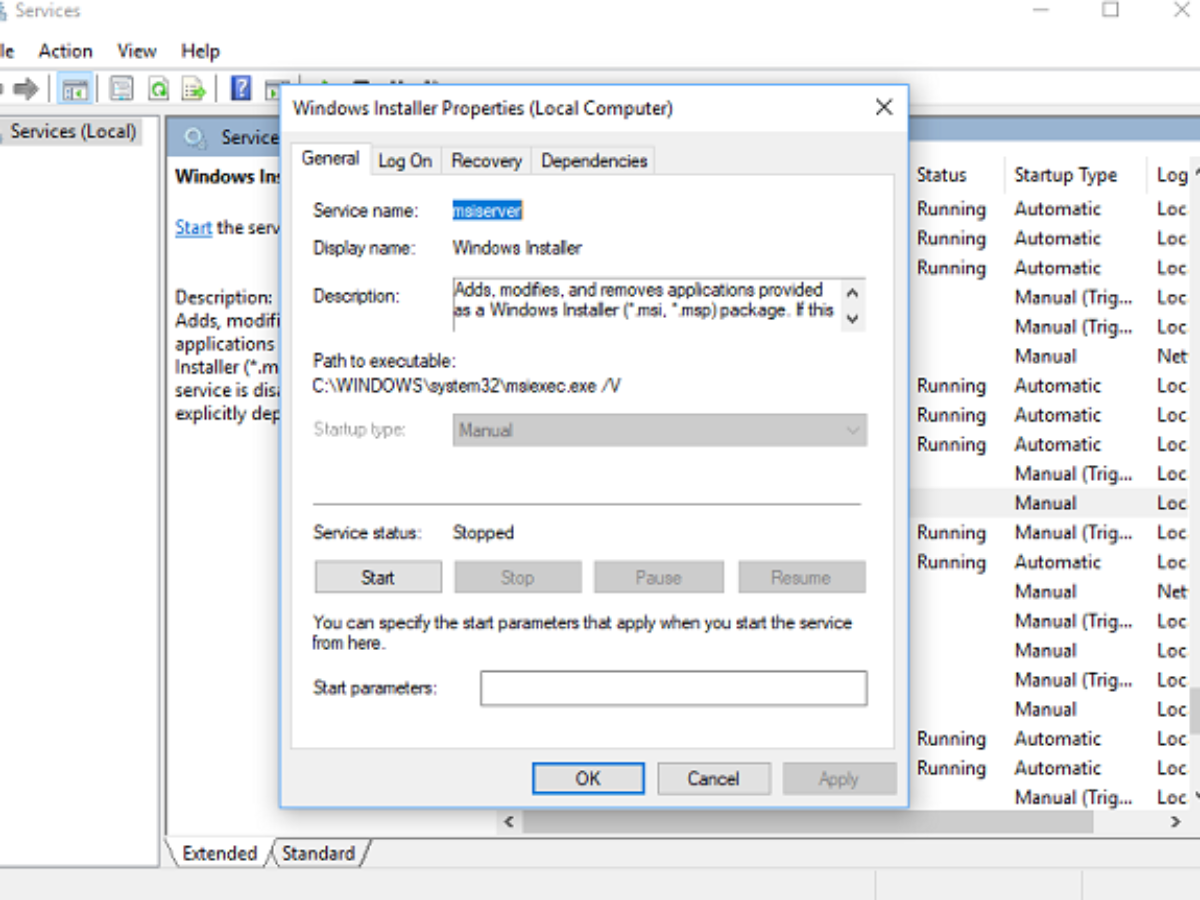Close the Windows Installer Properties dialog

(x=884, y=107)
